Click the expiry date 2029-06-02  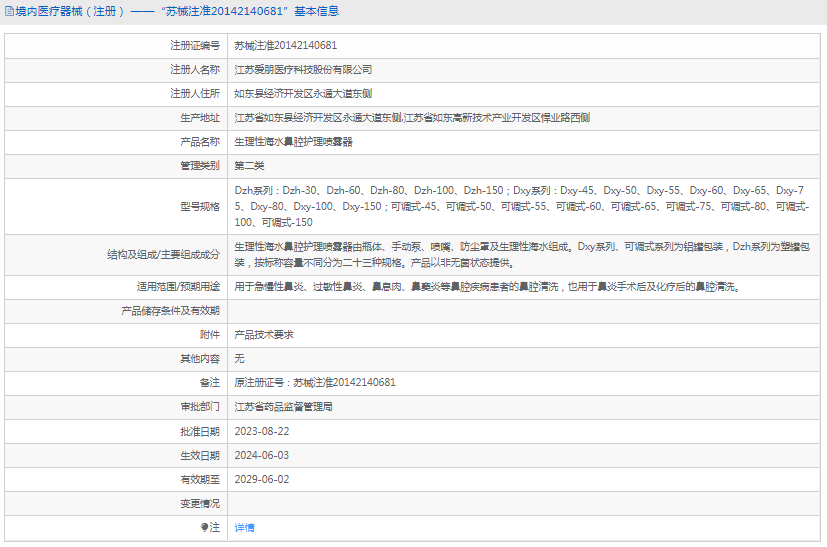(262, 479)
